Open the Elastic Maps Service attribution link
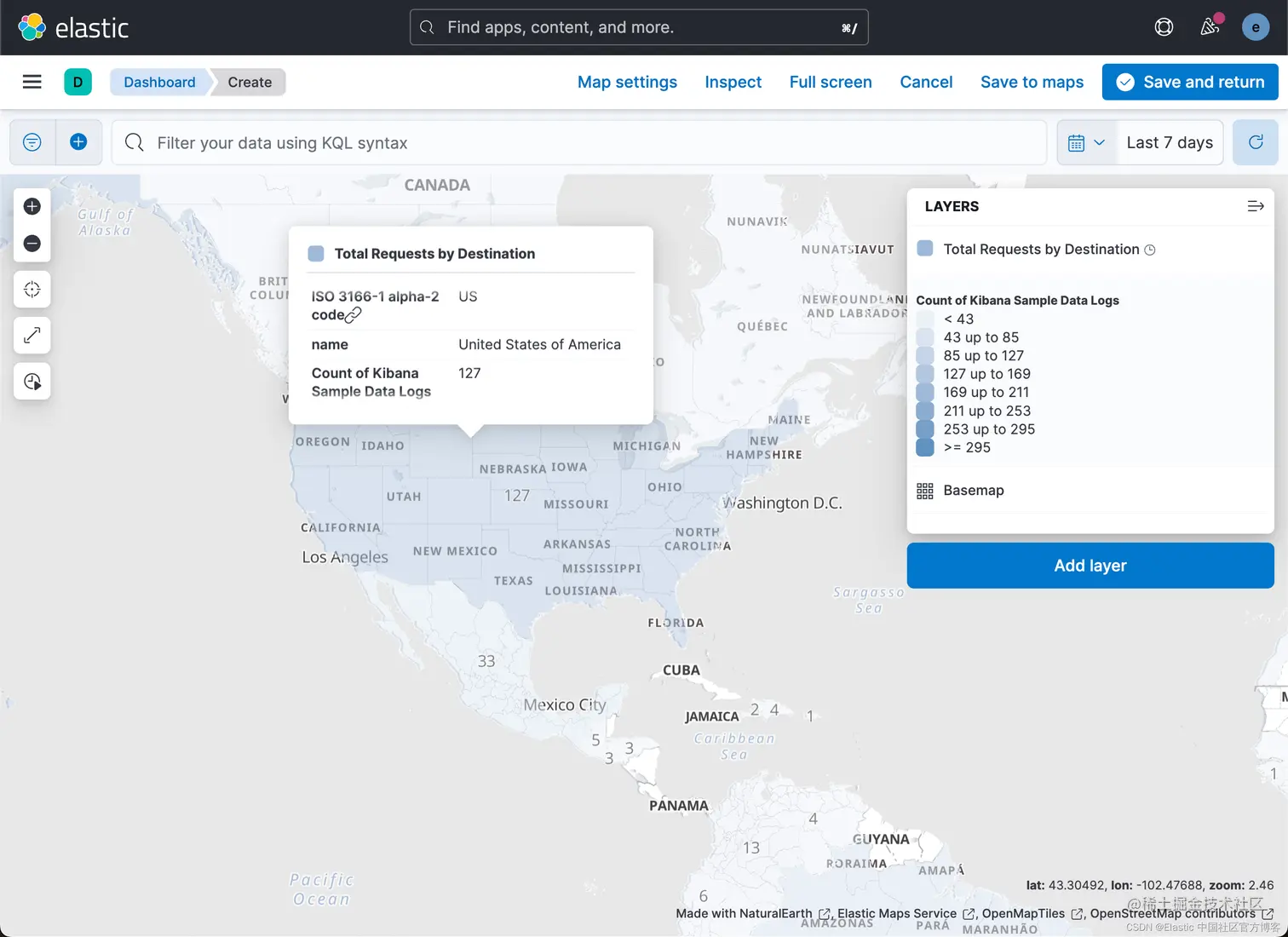The width and height of the screenshot is (1288, 937). [906, 913]
